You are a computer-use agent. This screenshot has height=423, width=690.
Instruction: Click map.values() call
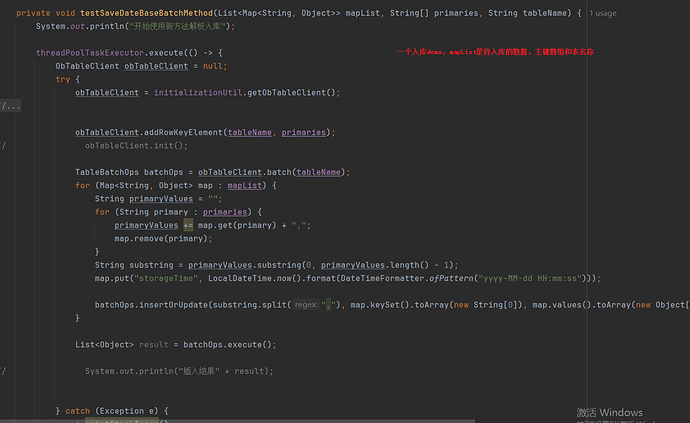click(562, 305)
